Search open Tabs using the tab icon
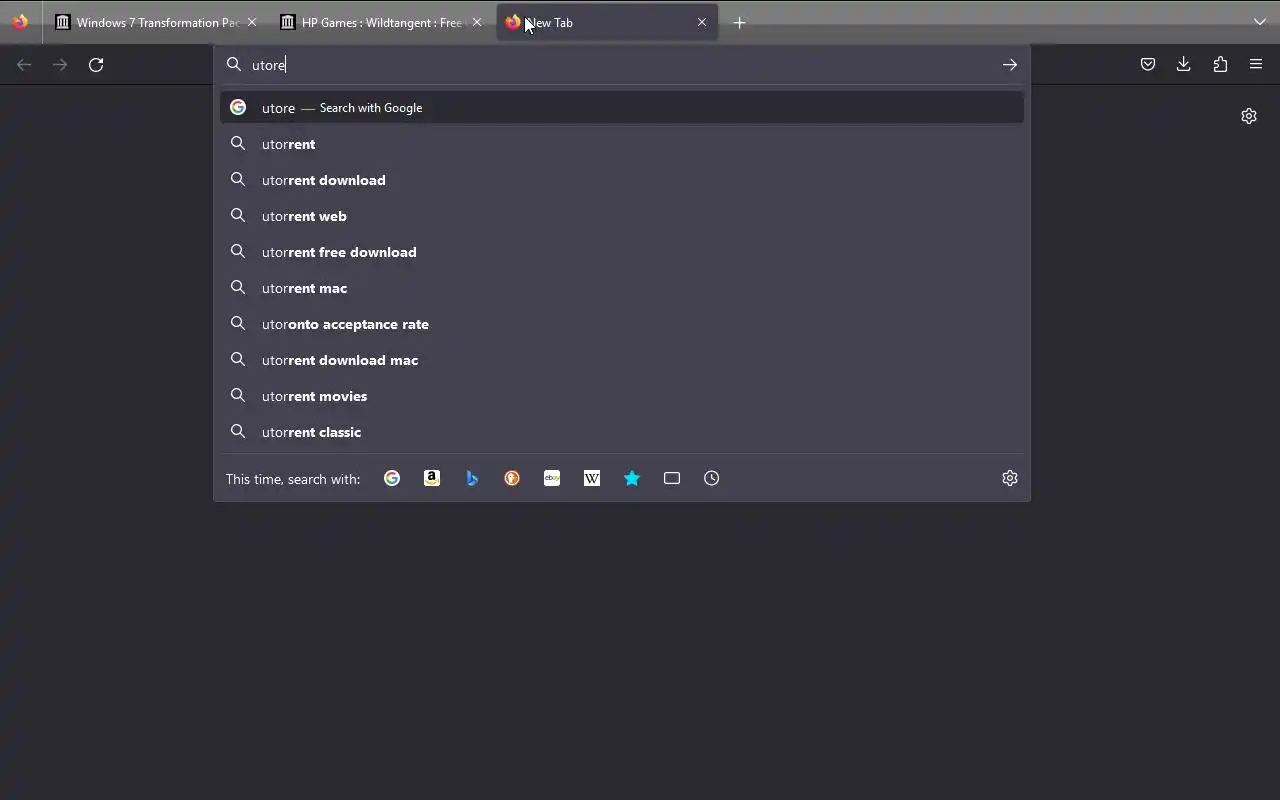This screenshot has height=800, width=1280. 672,478
